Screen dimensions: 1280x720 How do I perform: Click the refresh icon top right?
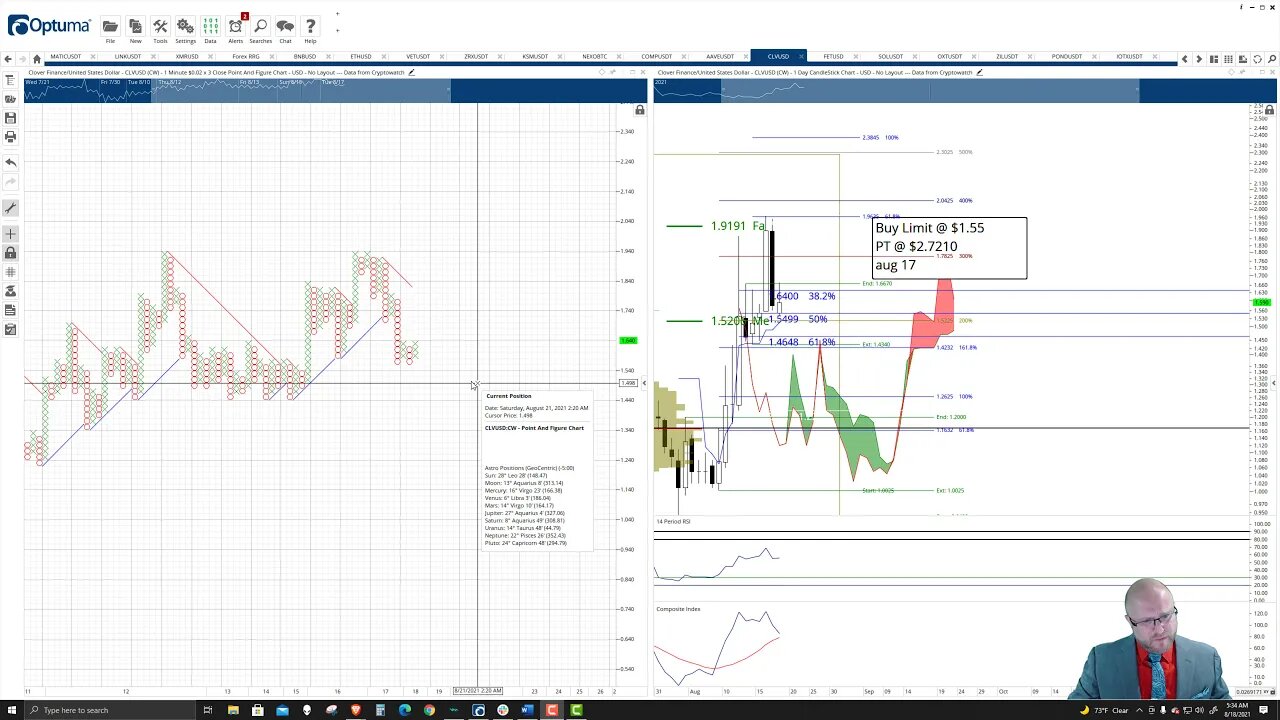click(x=1257, y=58)
